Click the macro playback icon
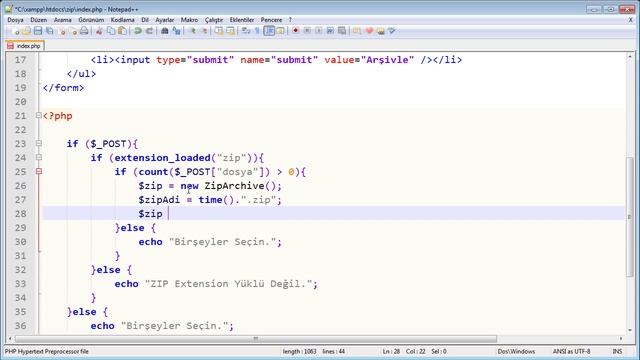 pos(319,31)
